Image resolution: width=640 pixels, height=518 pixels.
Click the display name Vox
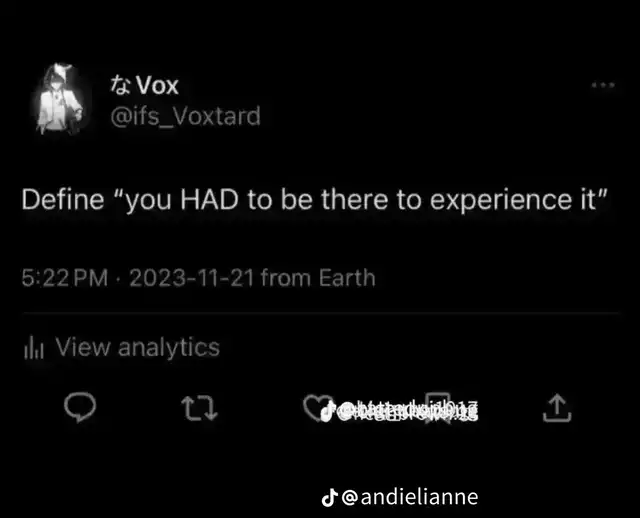coord(156,85)
